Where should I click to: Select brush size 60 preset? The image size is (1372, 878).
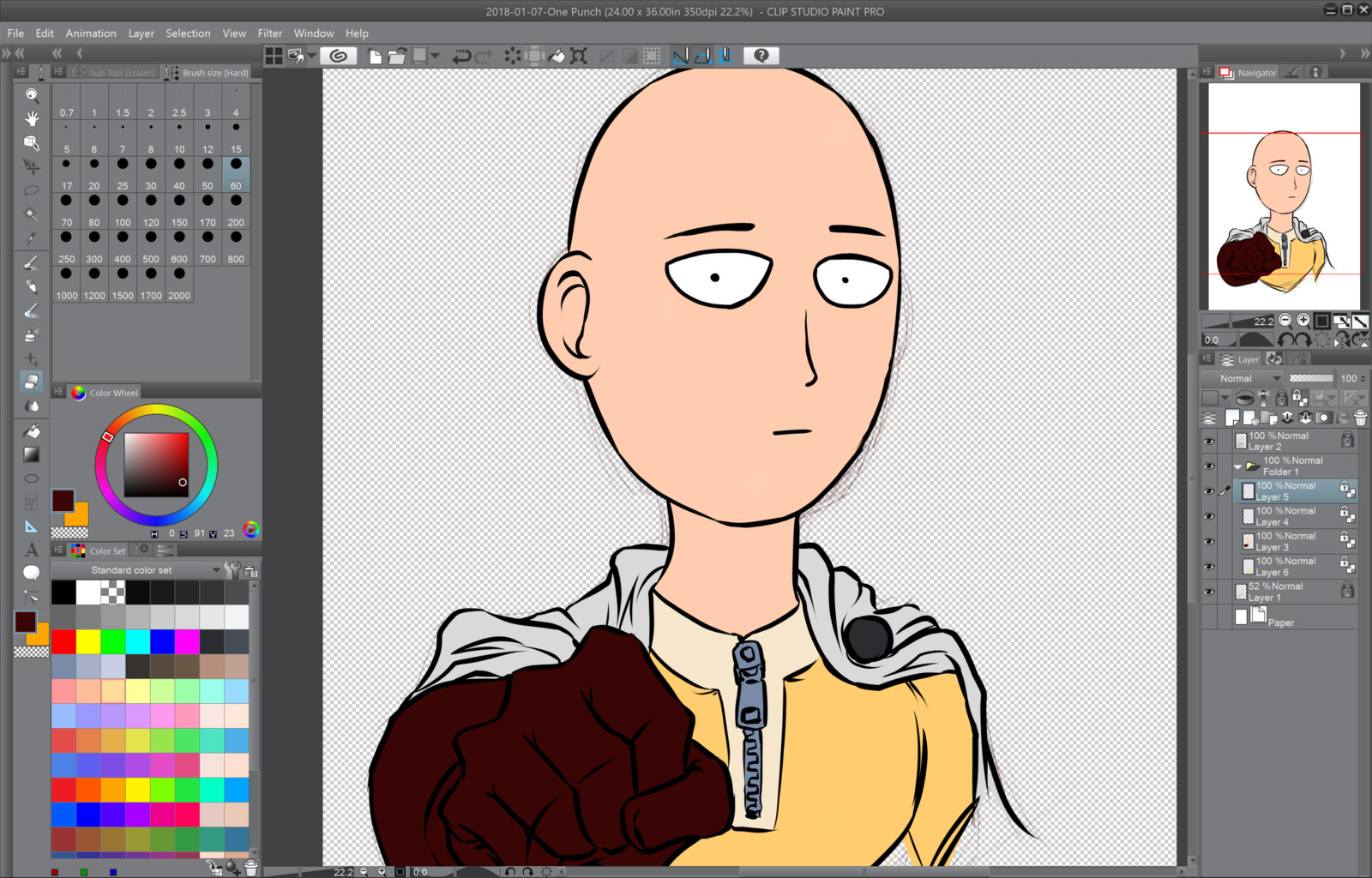point(236,174)
